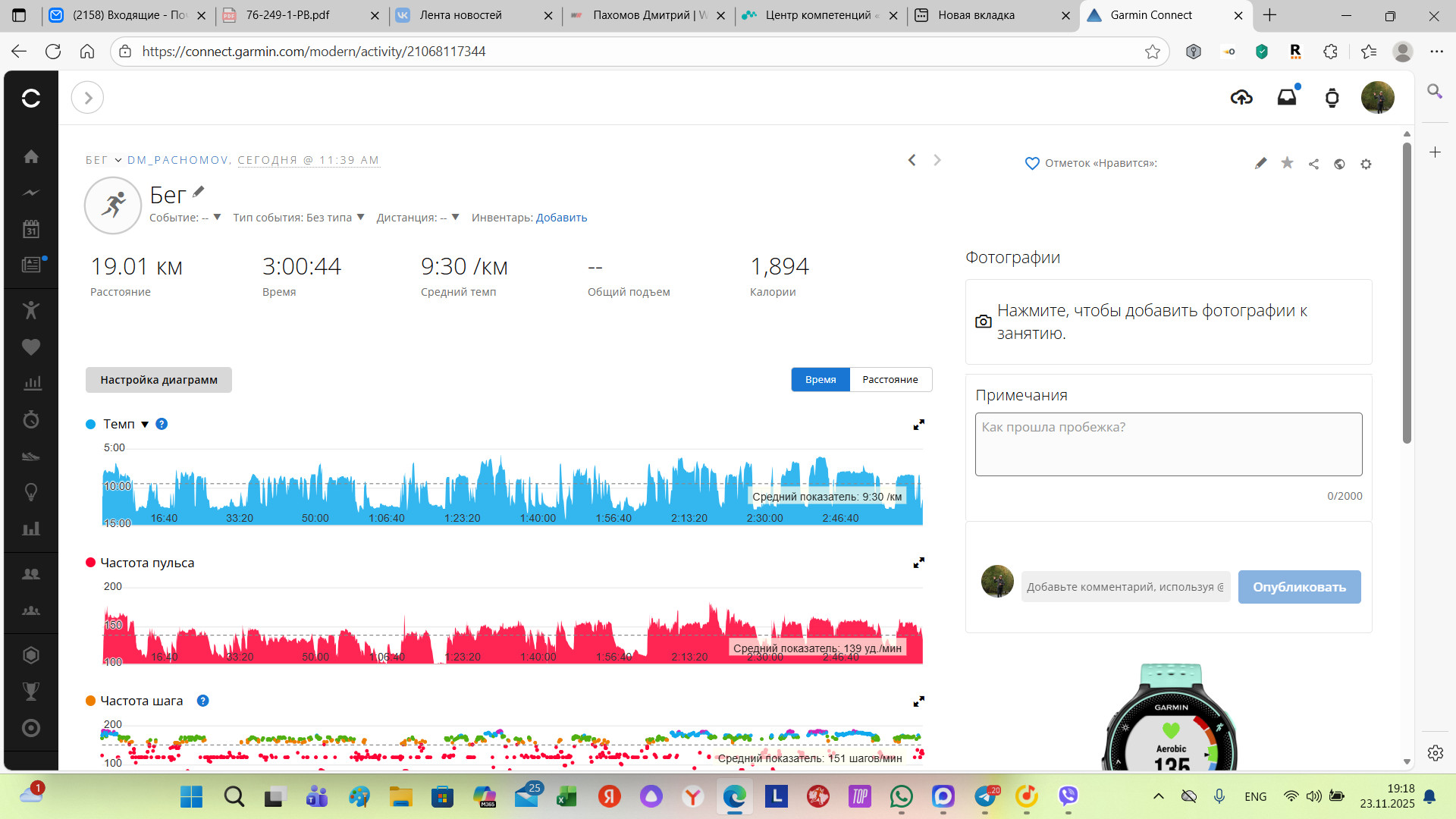This screenshot has width=1456, height=819.
Task: Click the Опубликовать comment button
Action: [x=1299, y=587]
